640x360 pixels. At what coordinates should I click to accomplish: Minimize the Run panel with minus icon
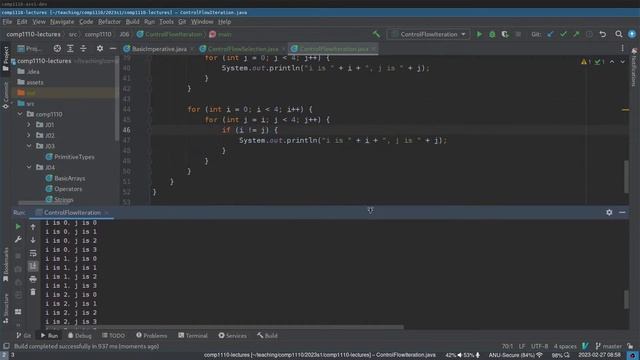pyautogui.click(x=622, y=212)
